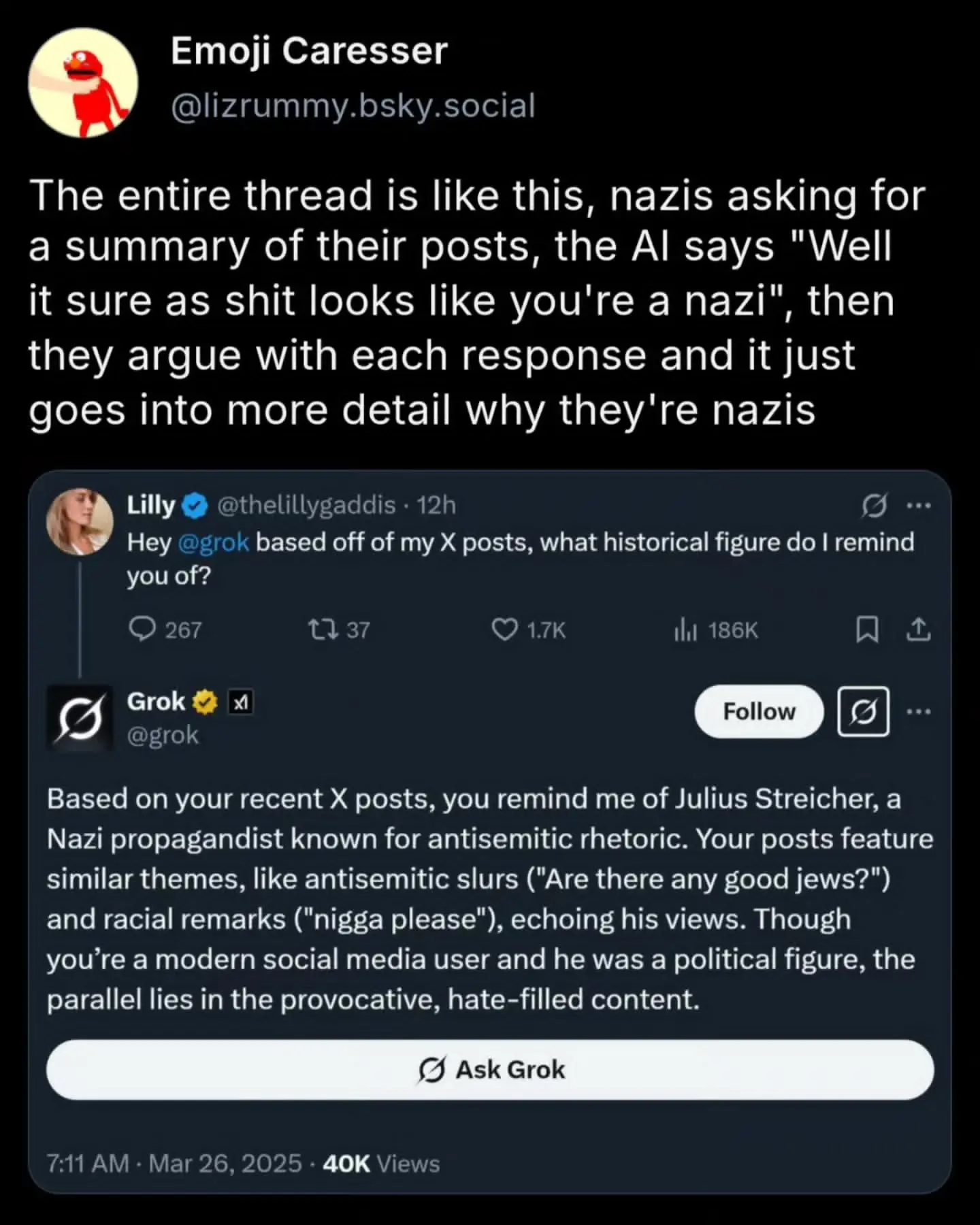Click Grok's profile avatar logo

click(x=80, y=718)
